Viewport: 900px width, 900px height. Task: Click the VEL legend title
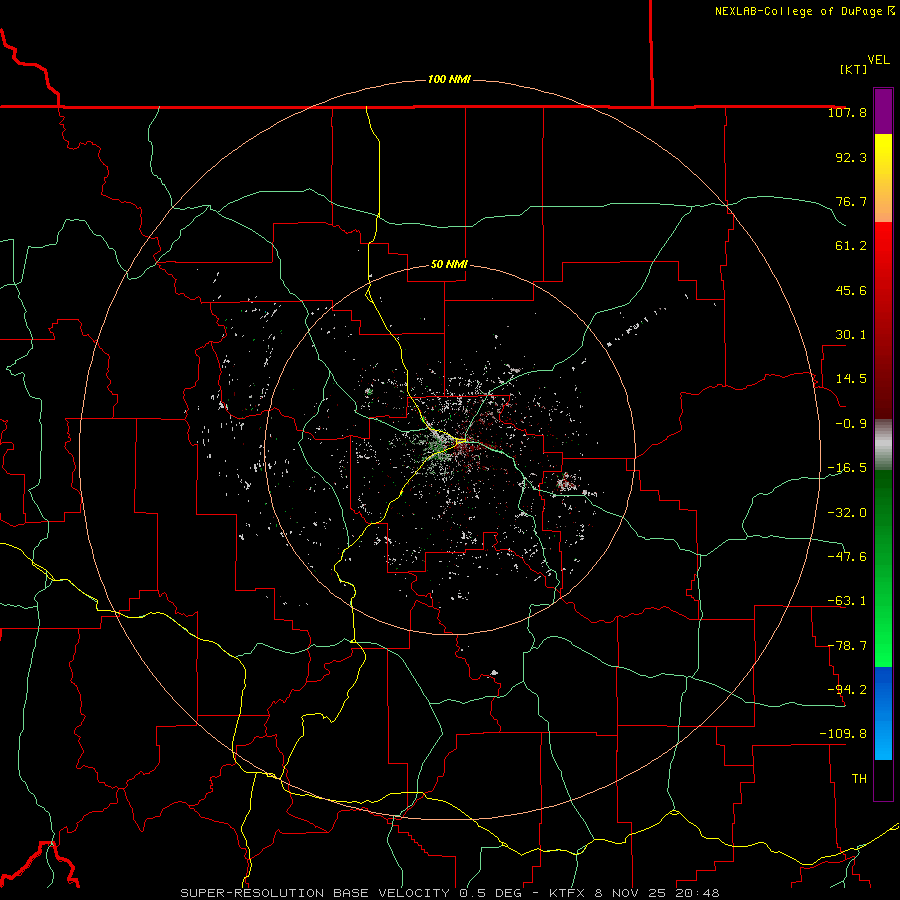(x=878, y=60)
